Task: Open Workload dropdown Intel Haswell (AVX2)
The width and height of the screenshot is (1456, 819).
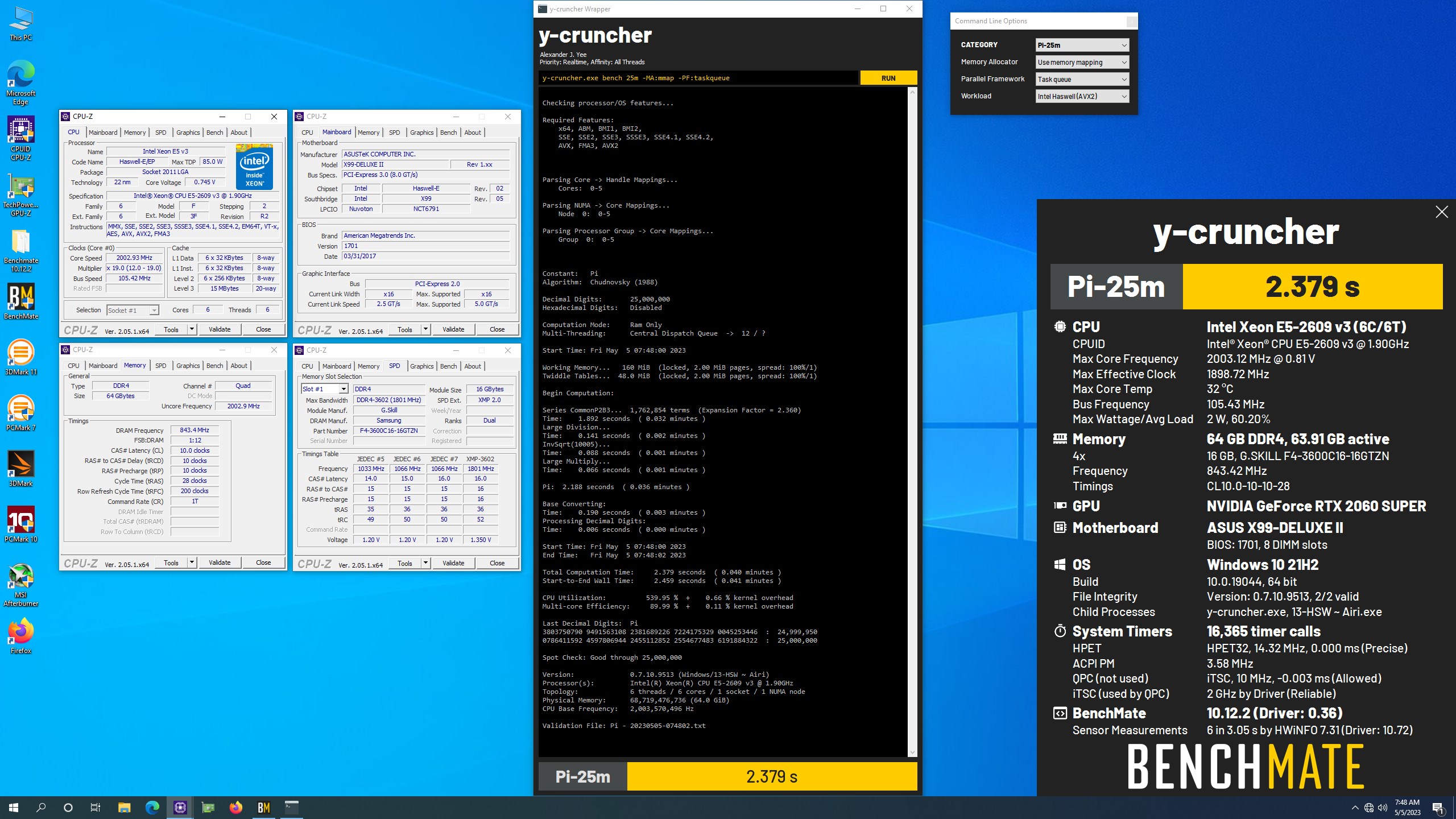Action: click(x=1082, y=96)
